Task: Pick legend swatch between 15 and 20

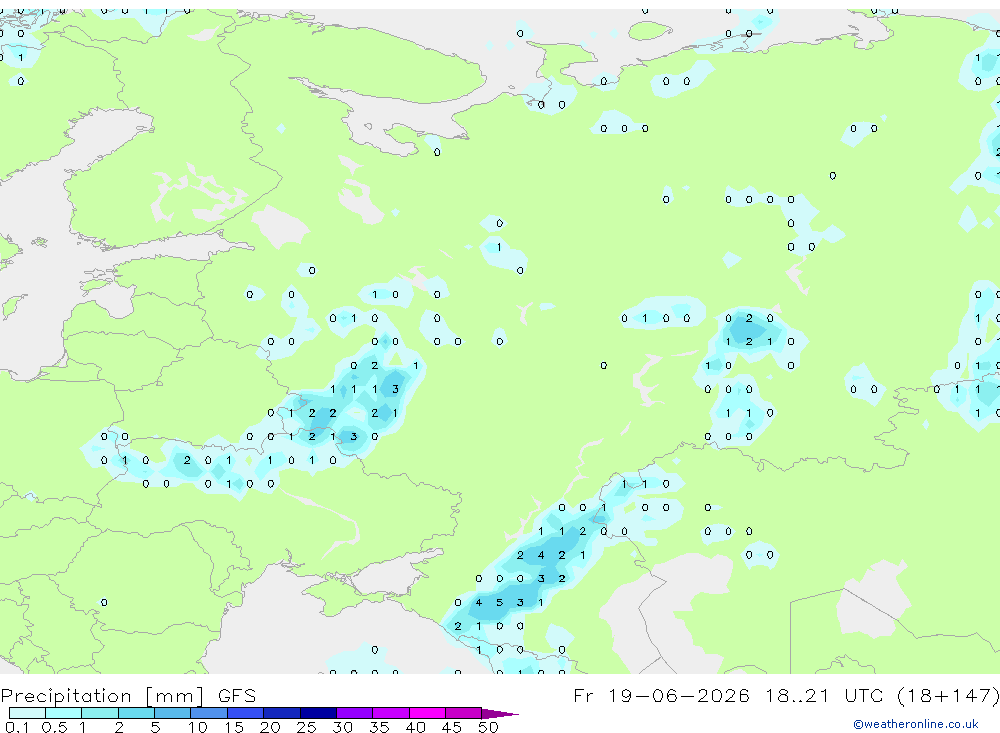Action: 246,713
